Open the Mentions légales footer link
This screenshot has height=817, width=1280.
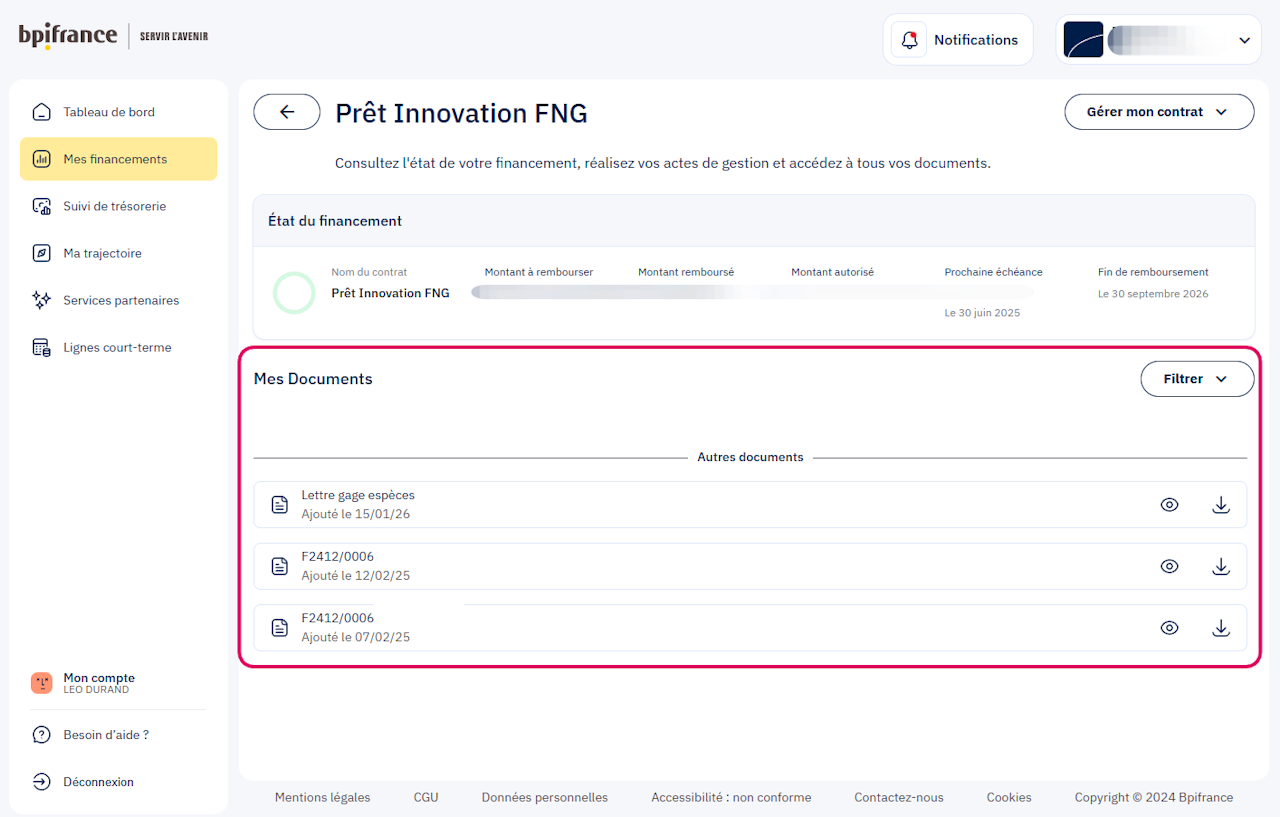pyautogui.click(x=322, y=797)
